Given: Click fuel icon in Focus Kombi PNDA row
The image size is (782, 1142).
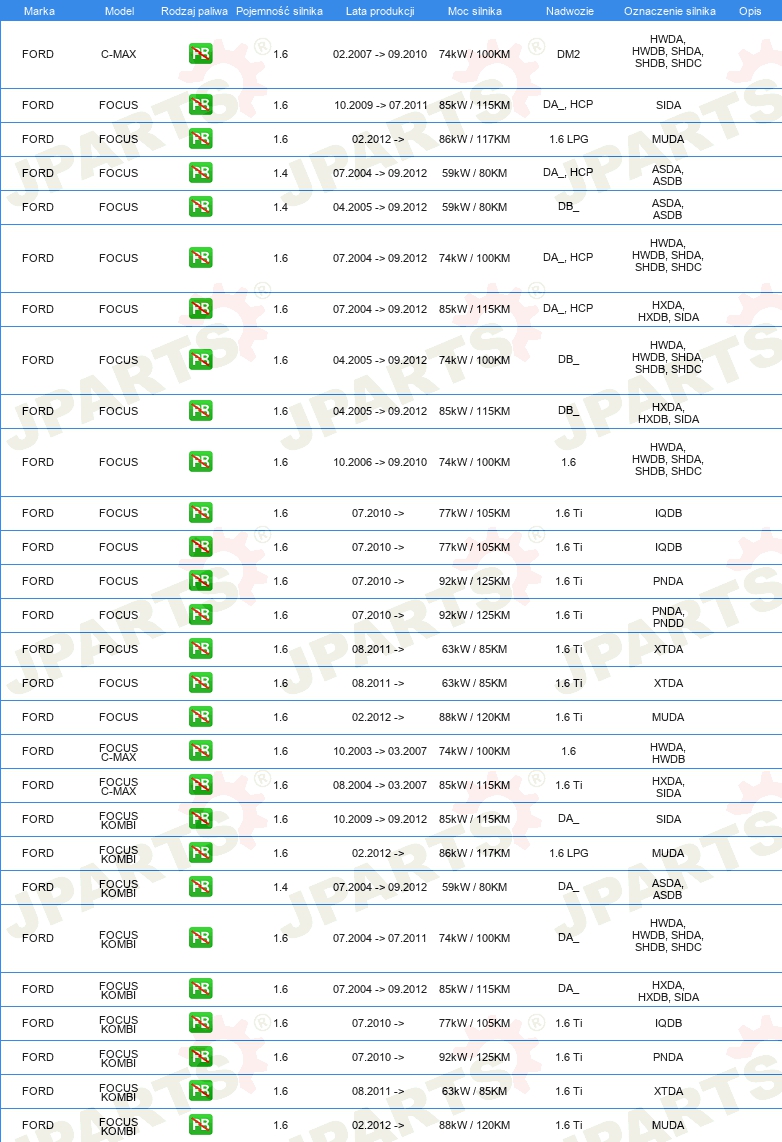Looking at the screenshot, I should click(200, 1057).
